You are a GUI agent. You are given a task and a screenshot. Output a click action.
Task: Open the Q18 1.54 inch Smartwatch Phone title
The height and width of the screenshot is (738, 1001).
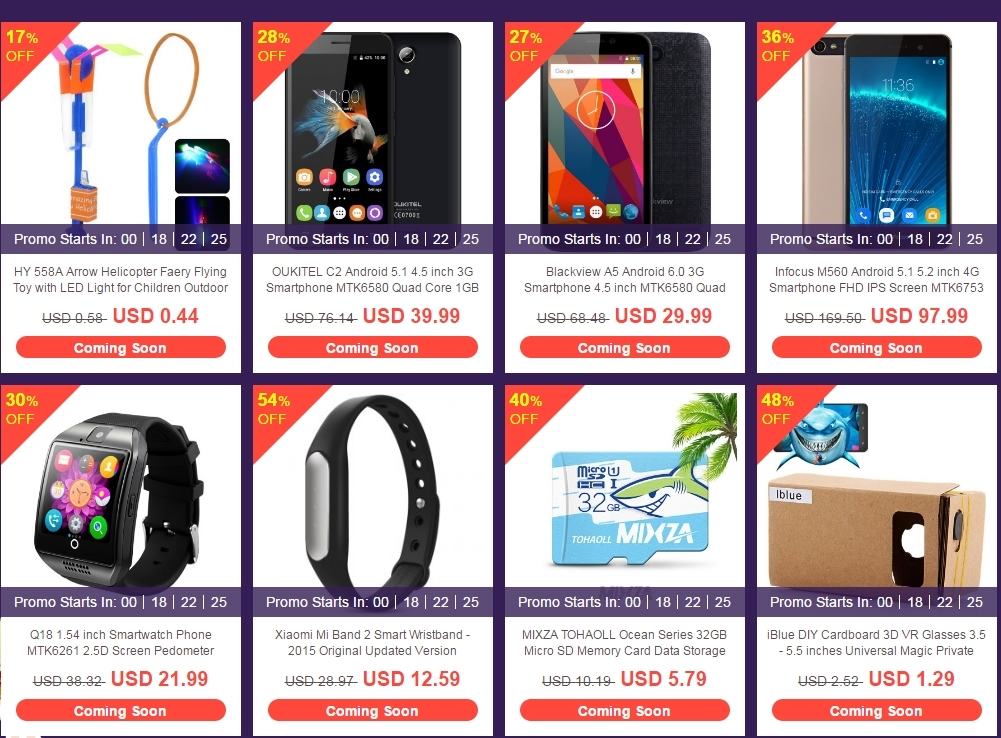pyautogui.click(x=121, y=643)
